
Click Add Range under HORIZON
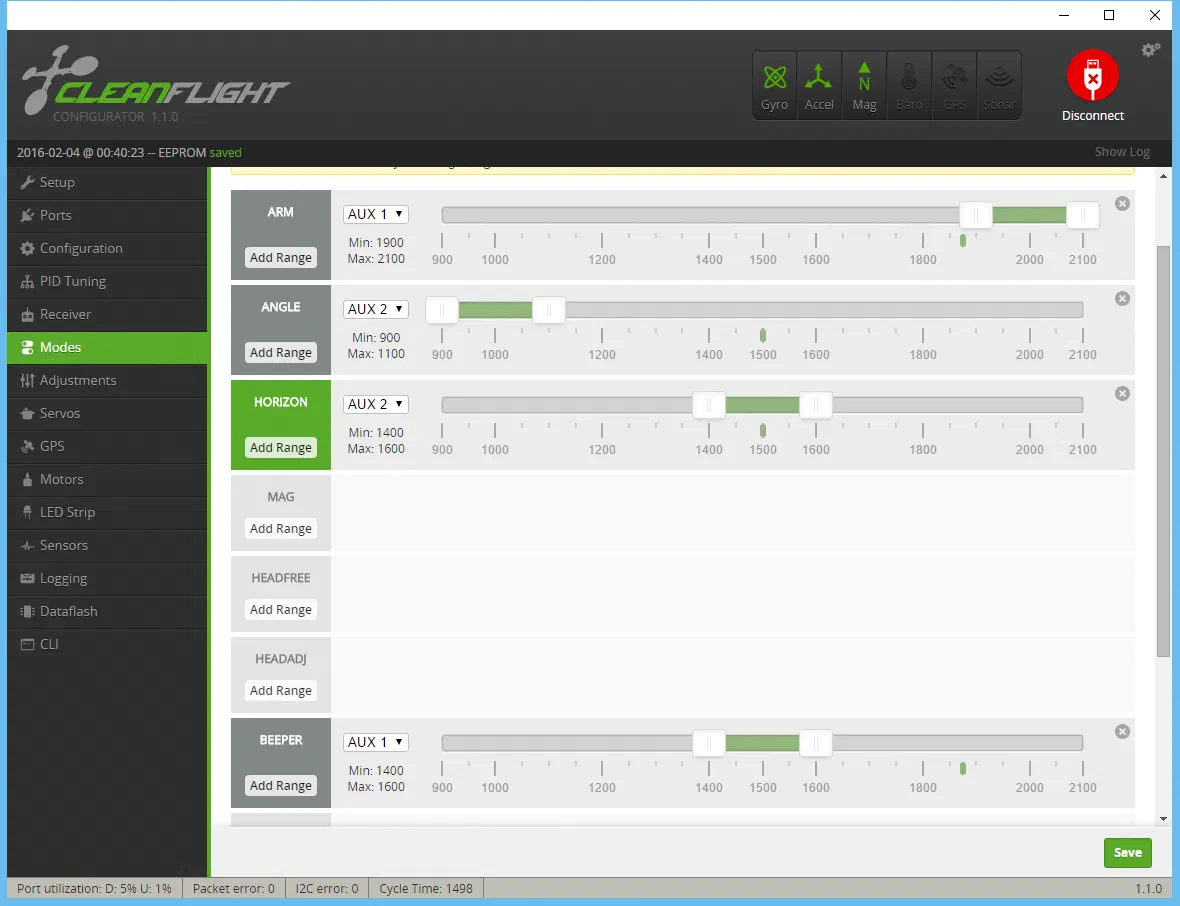point(281,448)
